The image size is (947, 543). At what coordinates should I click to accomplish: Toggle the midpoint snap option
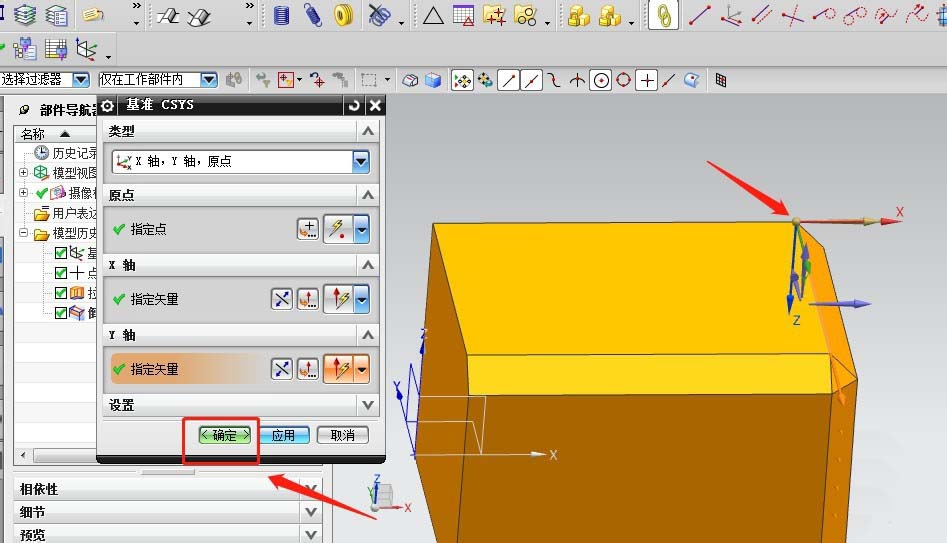point(531,80)
